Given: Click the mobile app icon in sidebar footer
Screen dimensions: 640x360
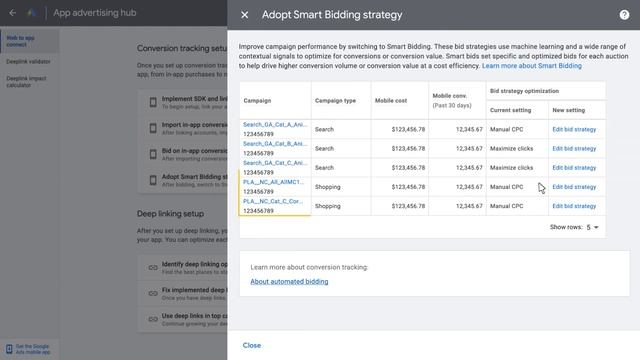Looking at the screenshot, I should [9, 349].
